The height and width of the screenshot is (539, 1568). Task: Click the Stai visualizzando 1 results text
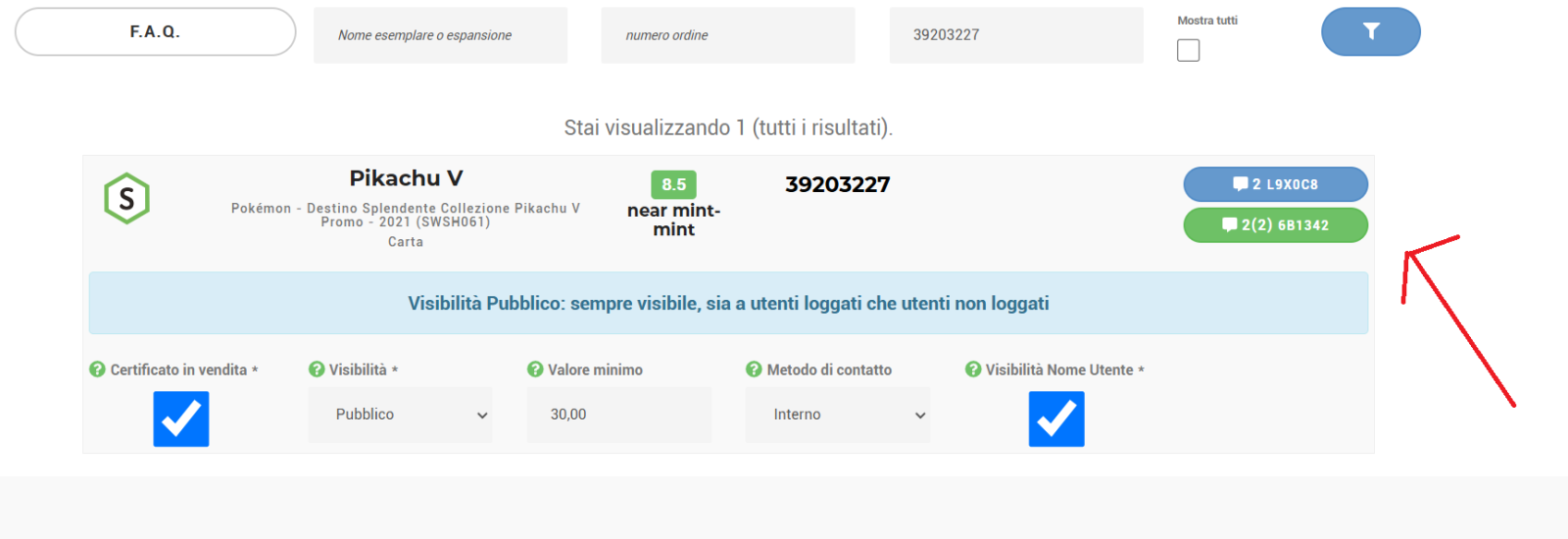point(728,127)
